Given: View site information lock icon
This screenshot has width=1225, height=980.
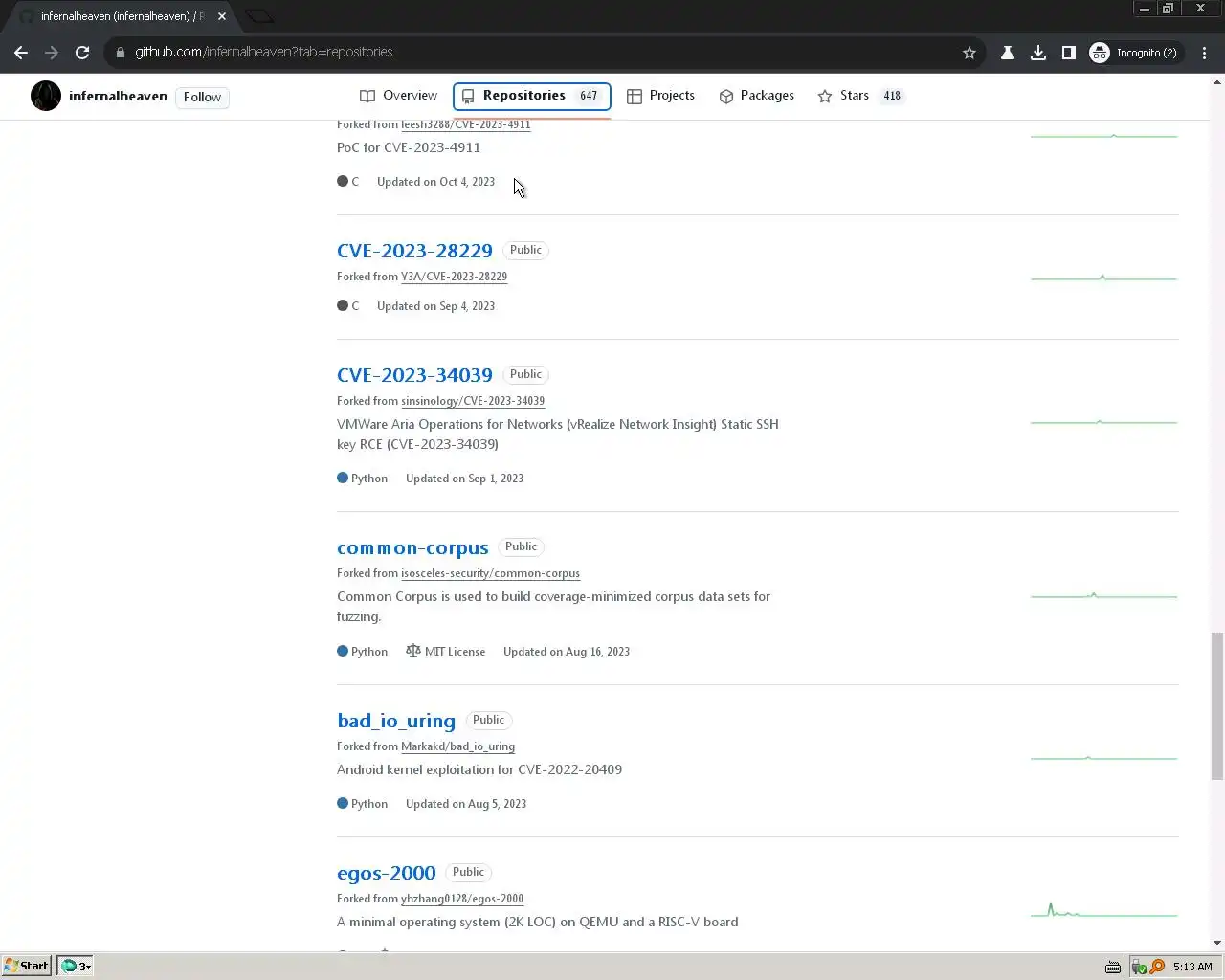Looking at the screenshot, I should (x=120, y=53).
